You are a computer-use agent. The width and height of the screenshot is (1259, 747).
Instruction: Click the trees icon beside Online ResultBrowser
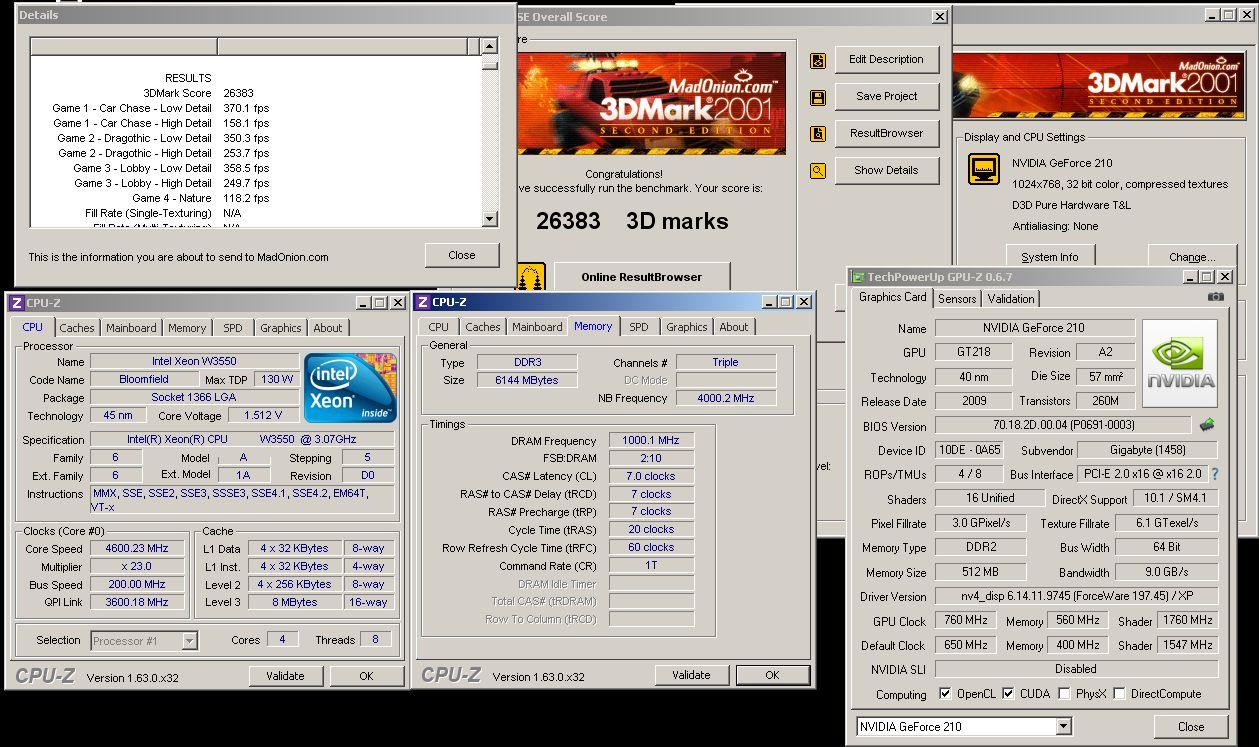[x=531, y=277]
